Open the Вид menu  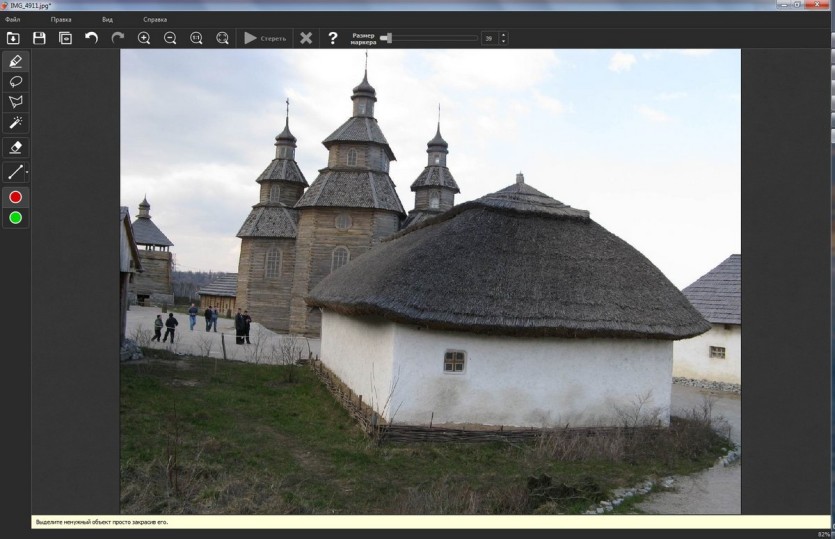107,20
